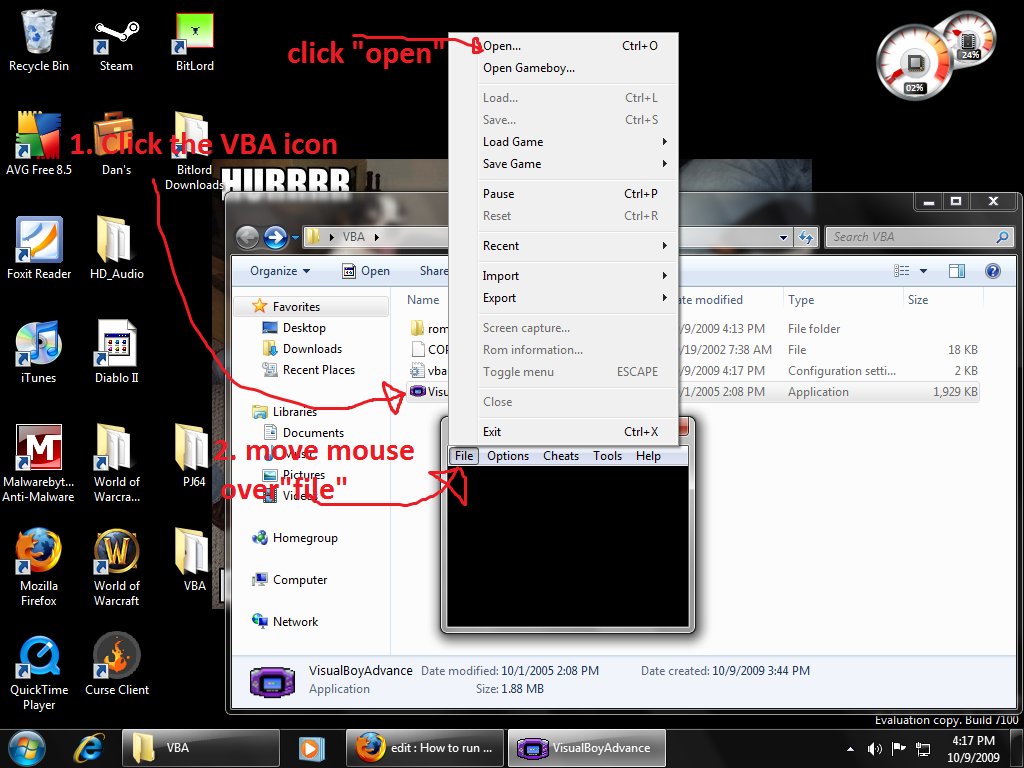1024x768 pixels.
Task: Click the Explorer back navigation arrow
Action: pyautogui.click(x=248, y=237)
